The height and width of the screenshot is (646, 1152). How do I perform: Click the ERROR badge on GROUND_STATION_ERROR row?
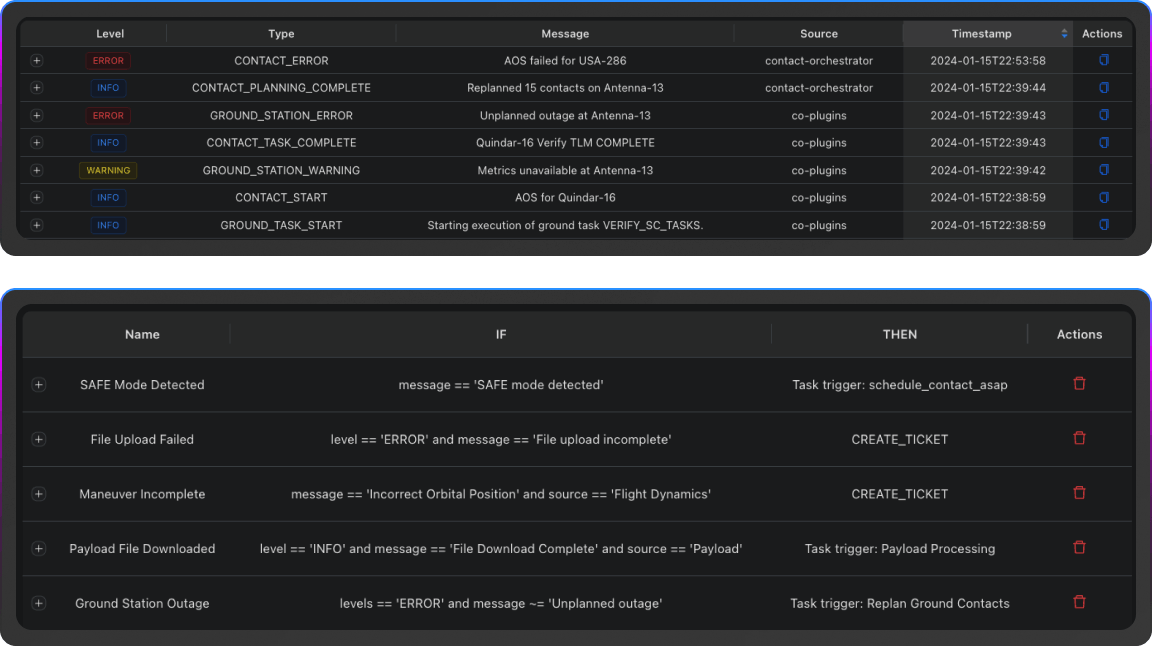108,115
